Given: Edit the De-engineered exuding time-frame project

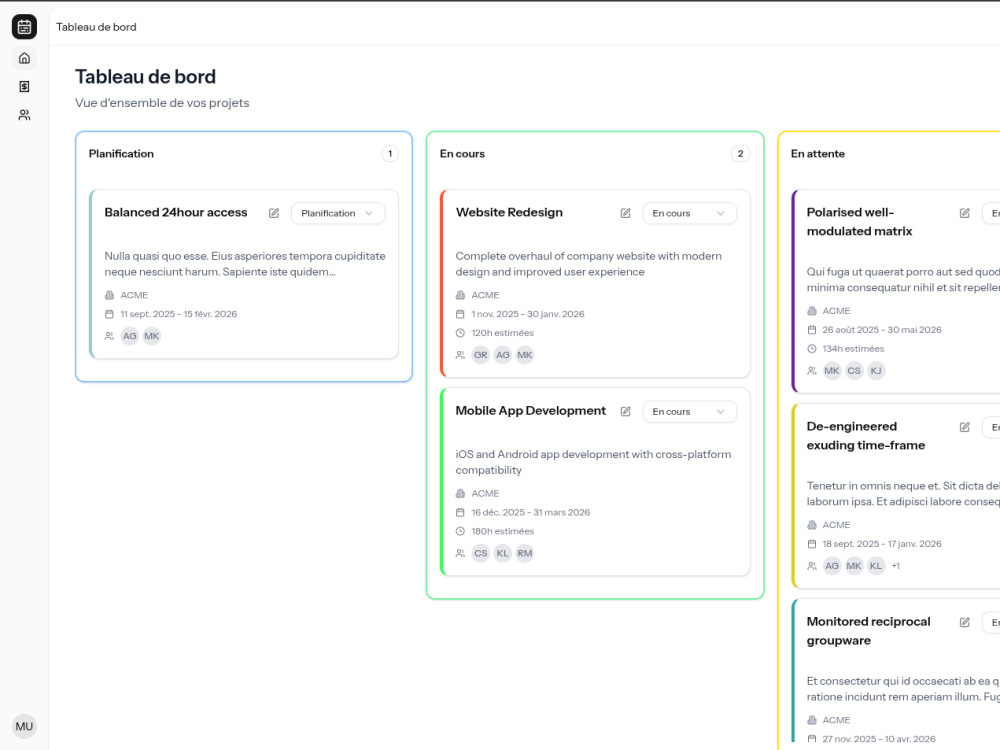Looking at the screenshot, I should [965, 427].
